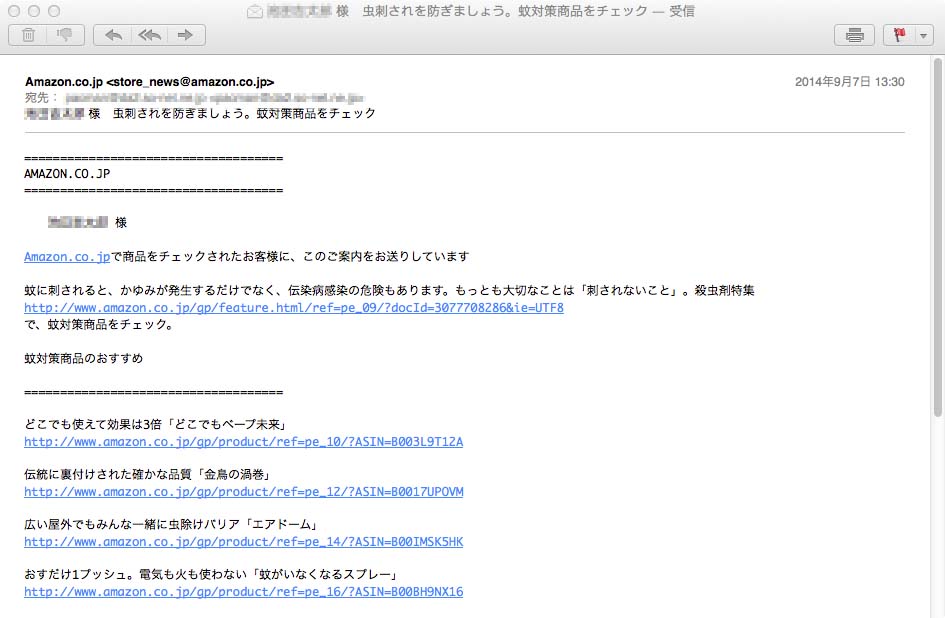The height and width of the screenshot is (618, 945).
Task: Mark message as junk with thumbs-down icon
Action: [x=65, y=35]
